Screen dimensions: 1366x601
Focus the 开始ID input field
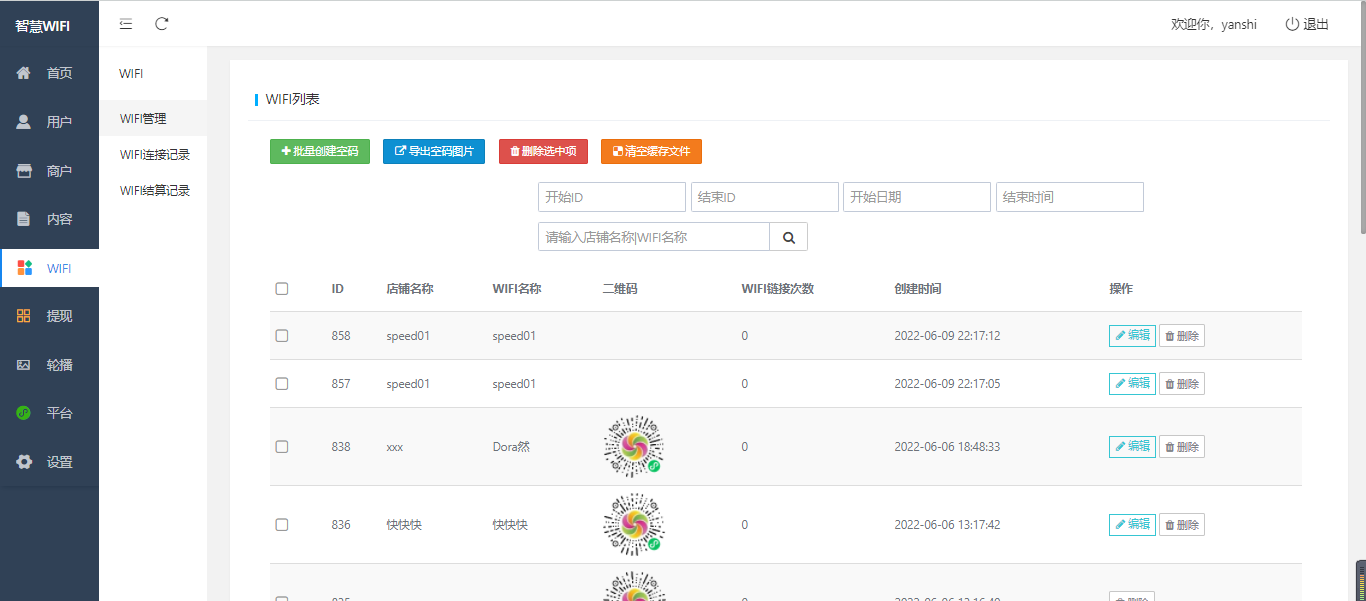[x=612, y=197]
